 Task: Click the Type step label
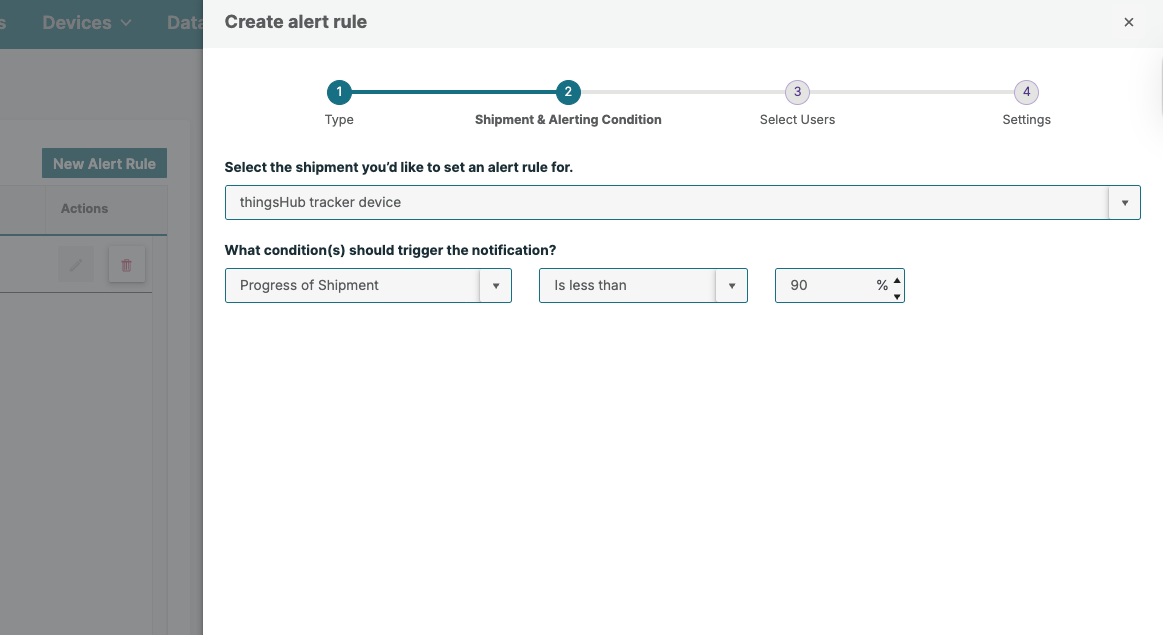coord(339,119)
